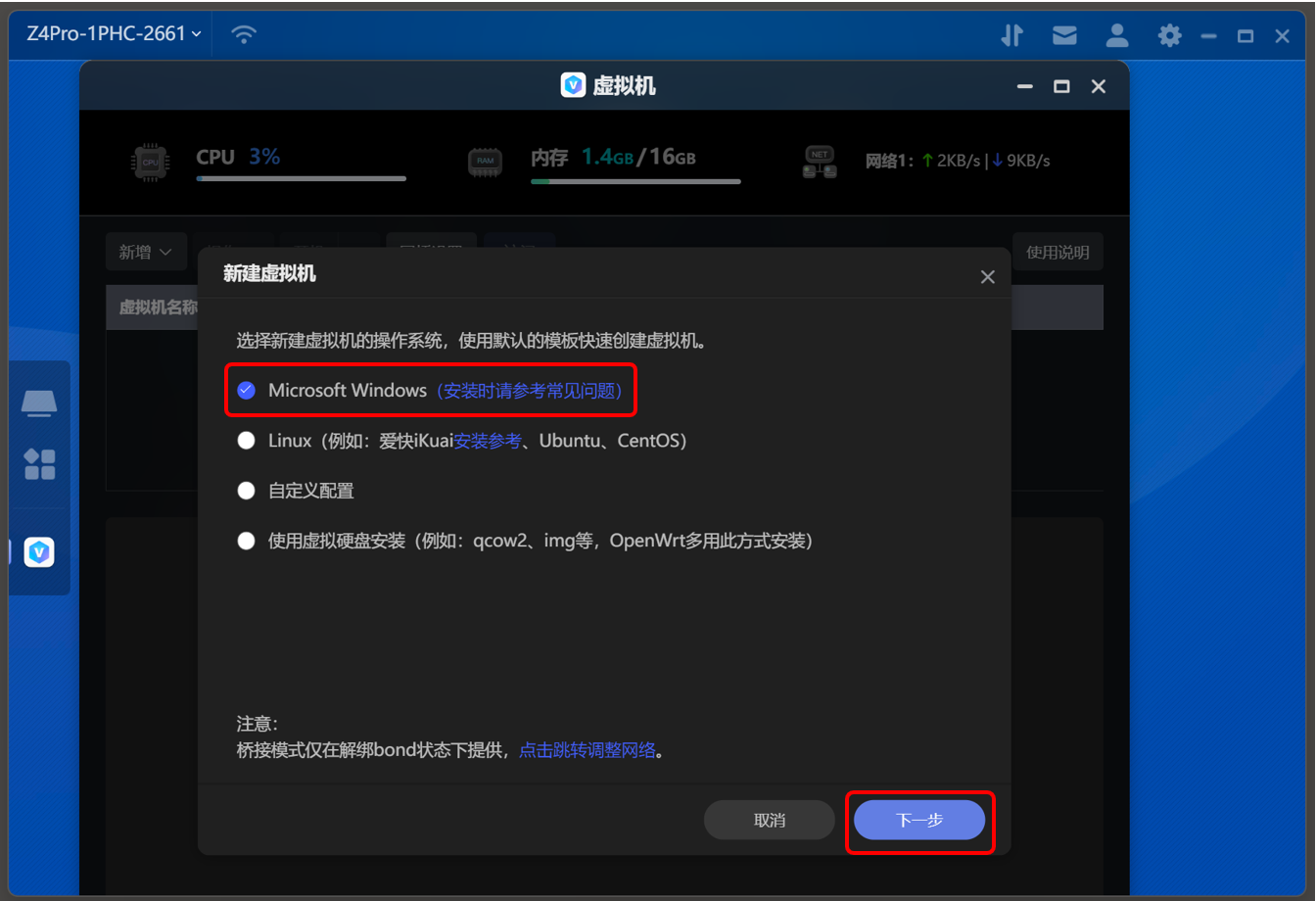Open the user profile icon
The height and width of the screenshot is (901, 1316).
[1117, 35]
